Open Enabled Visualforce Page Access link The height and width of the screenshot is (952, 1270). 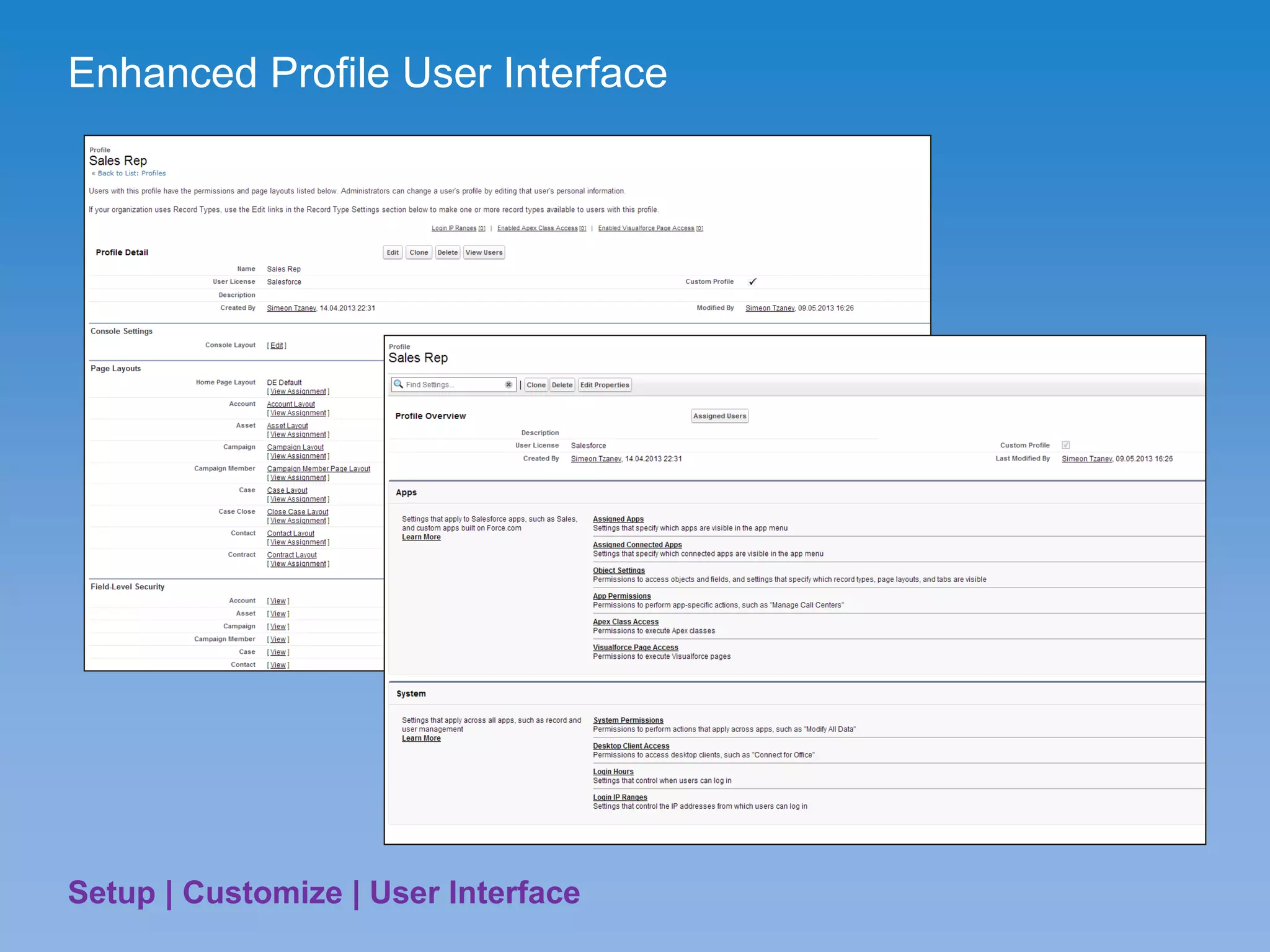(651, 228)
